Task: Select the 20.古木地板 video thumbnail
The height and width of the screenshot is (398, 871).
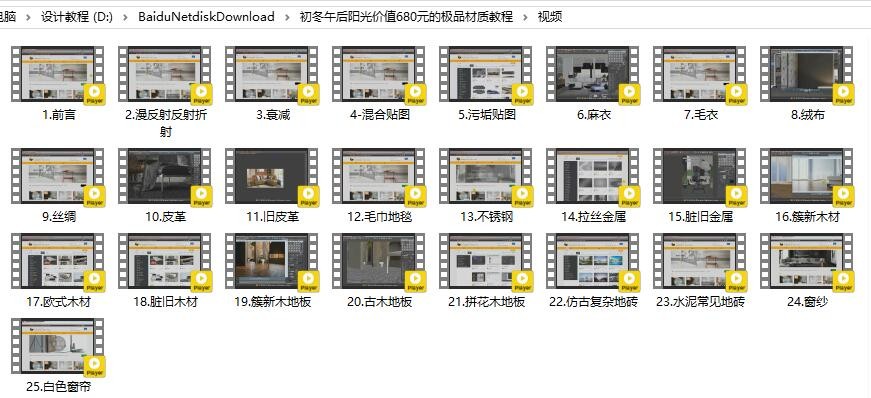Action: pyautogui.click(x=379, y=262)
